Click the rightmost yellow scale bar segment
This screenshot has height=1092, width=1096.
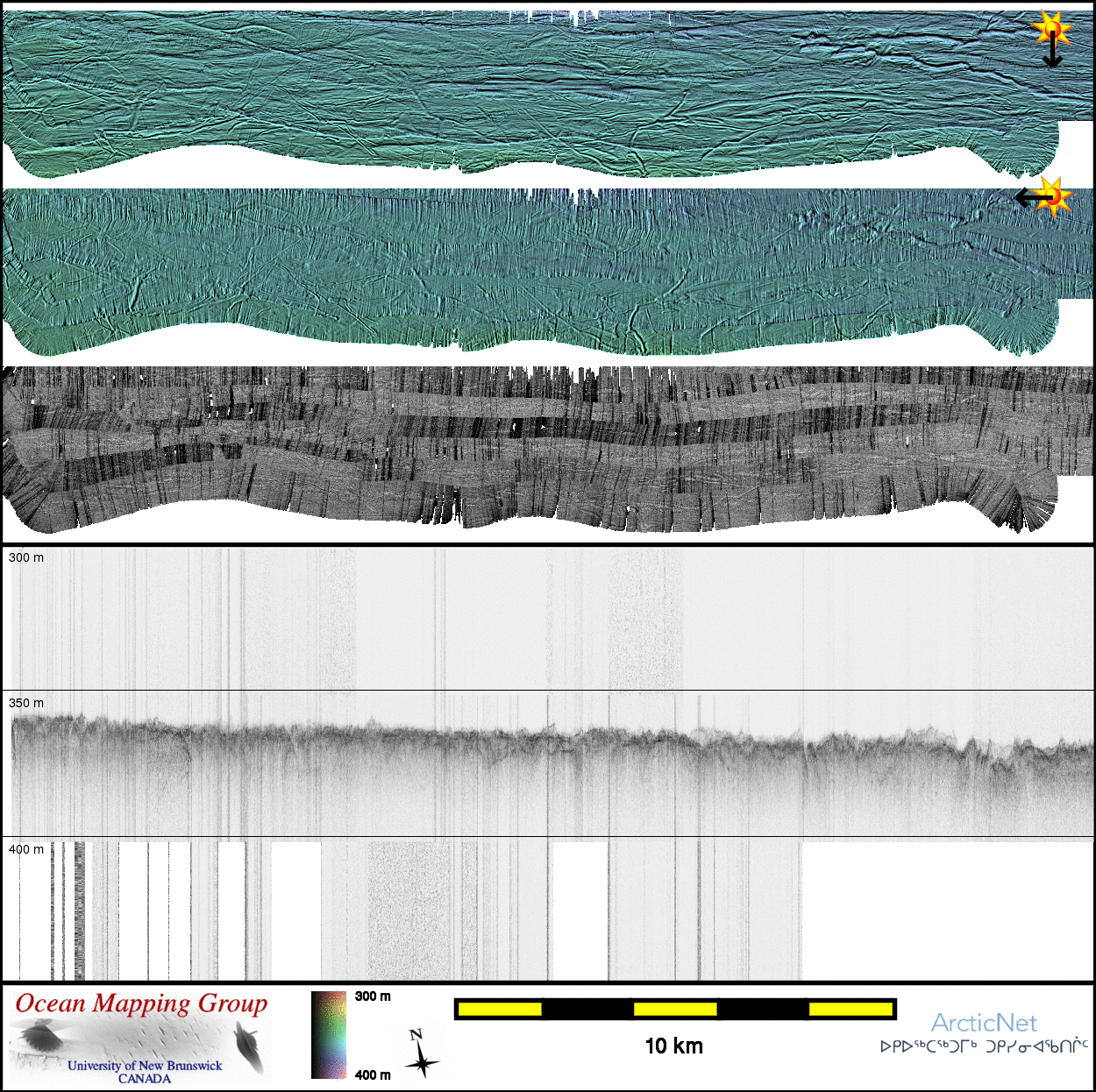(850, 1010)
